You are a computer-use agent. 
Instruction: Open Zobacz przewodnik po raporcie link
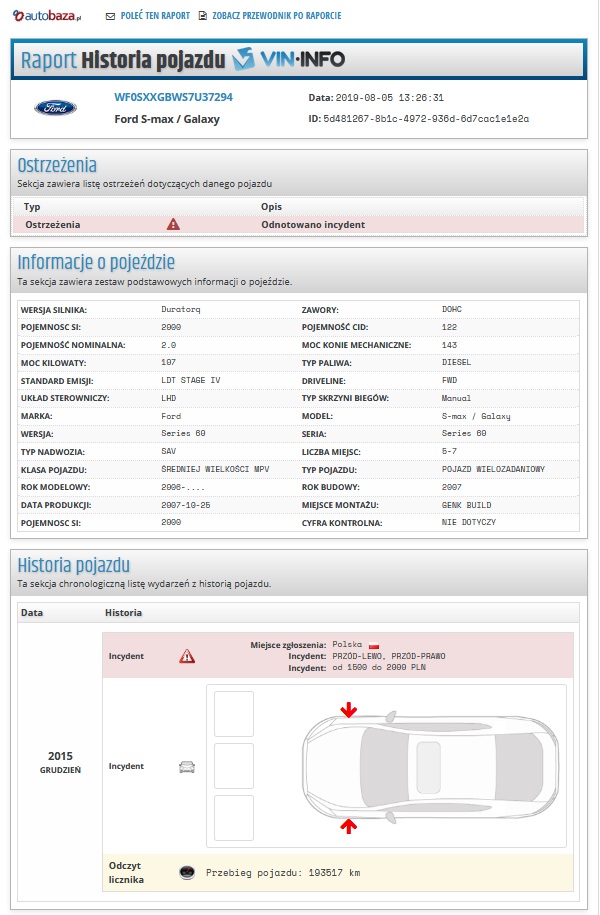277,16
